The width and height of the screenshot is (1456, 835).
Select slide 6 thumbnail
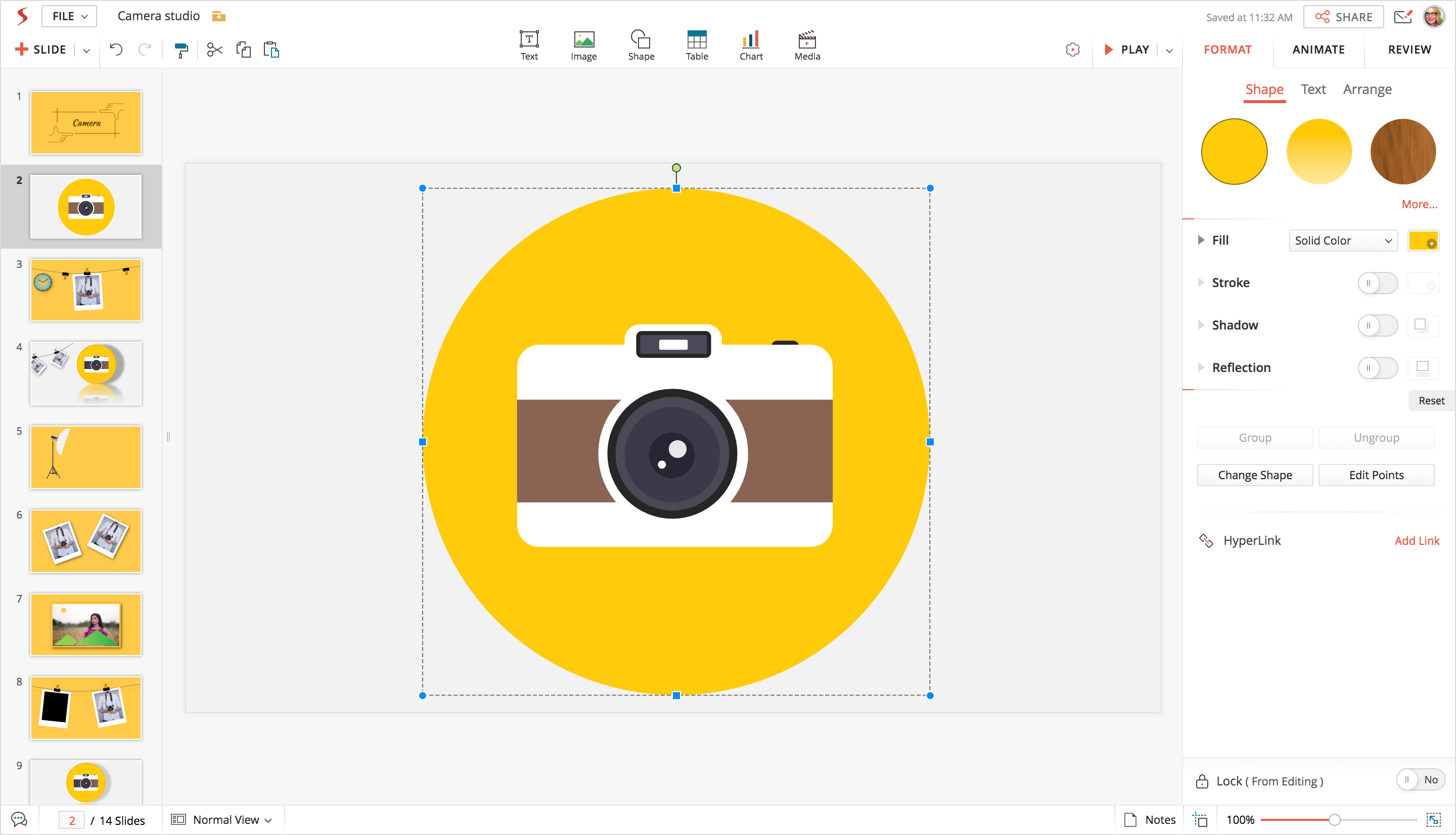click(x=86, y=541)
